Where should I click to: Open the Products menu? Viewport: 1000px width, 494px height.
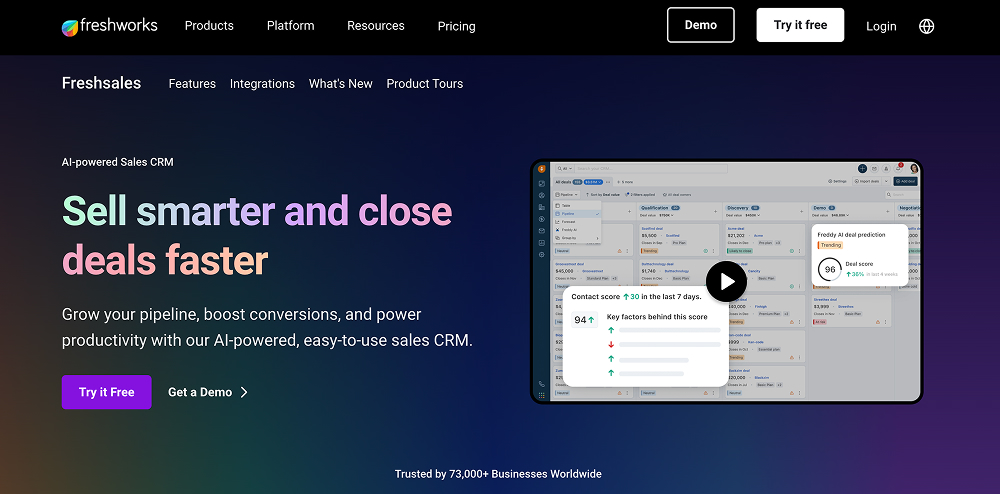click(209, 26)
